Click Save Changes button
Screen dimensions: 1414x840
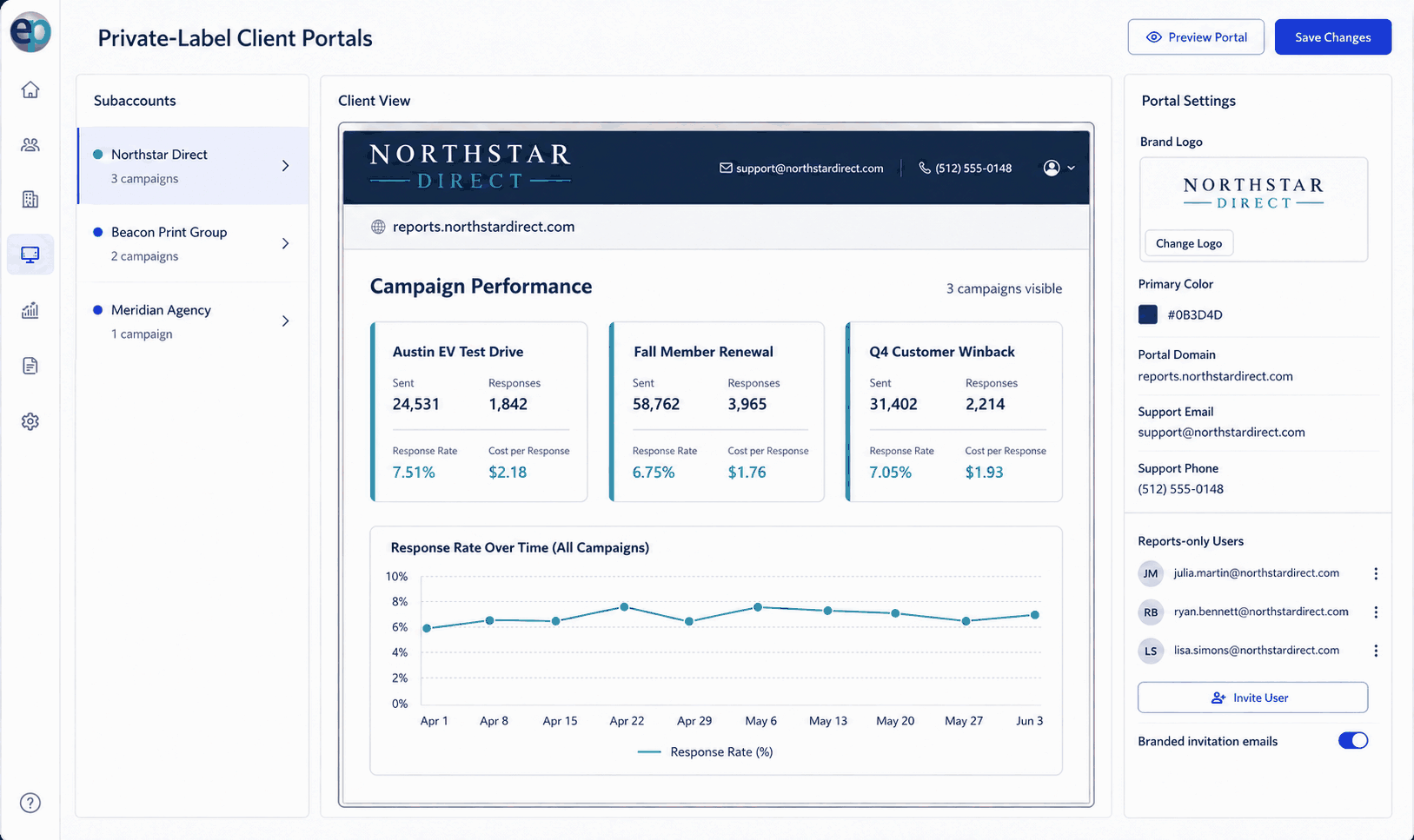[x=1333, y=37]
